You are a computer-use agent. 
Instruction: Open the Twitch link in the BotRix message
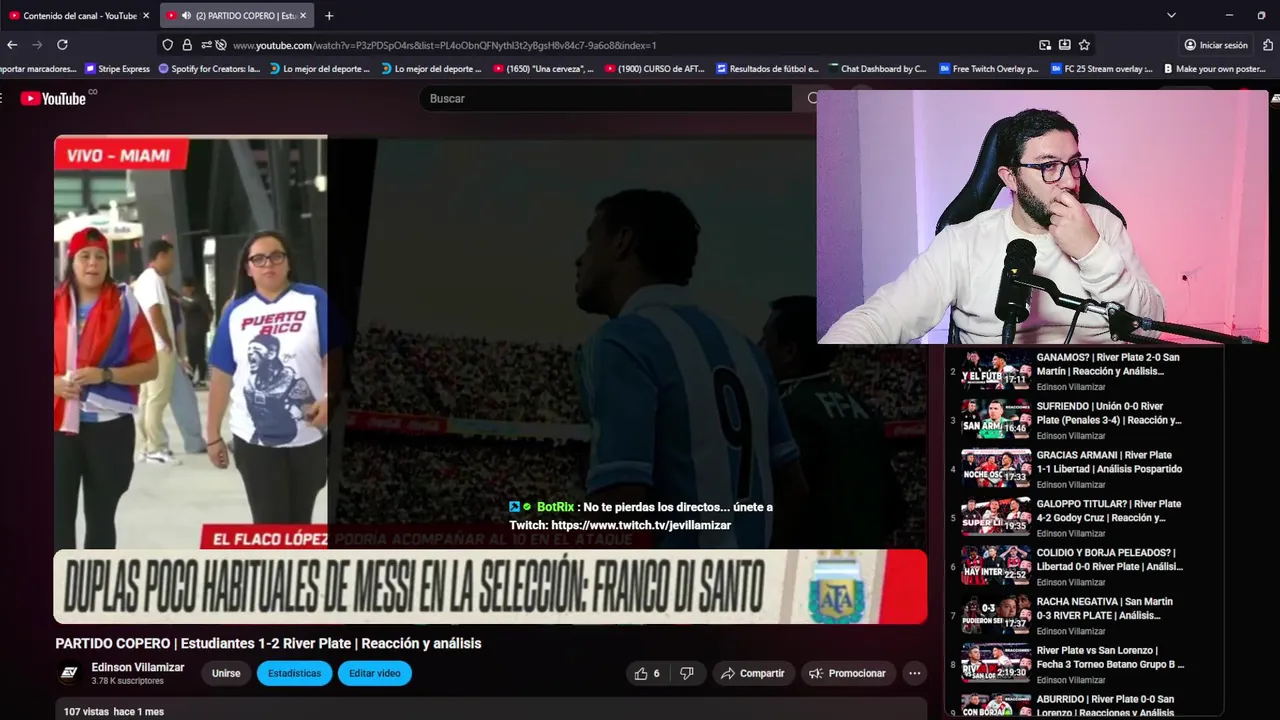641,525
